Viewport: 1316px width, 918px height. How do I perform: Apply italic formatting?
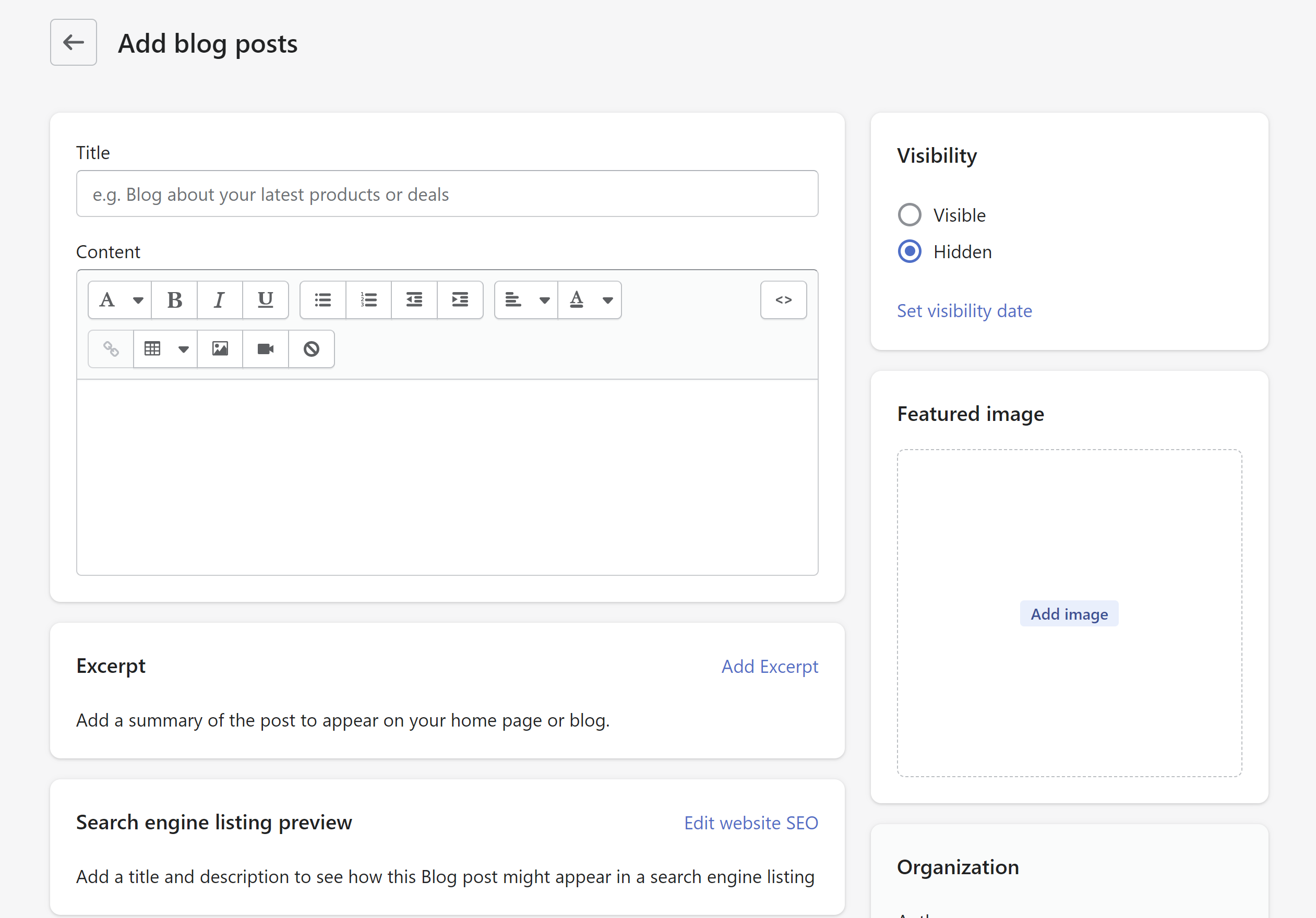(220, 300)
